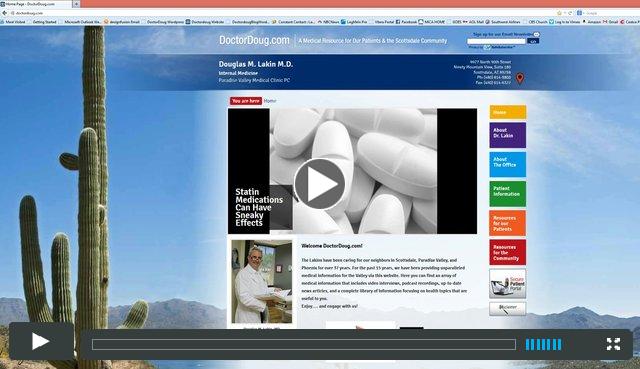640x369 pixels.
Task: Click the reload icon in the address bar
Action: click(x=570, y=13)
